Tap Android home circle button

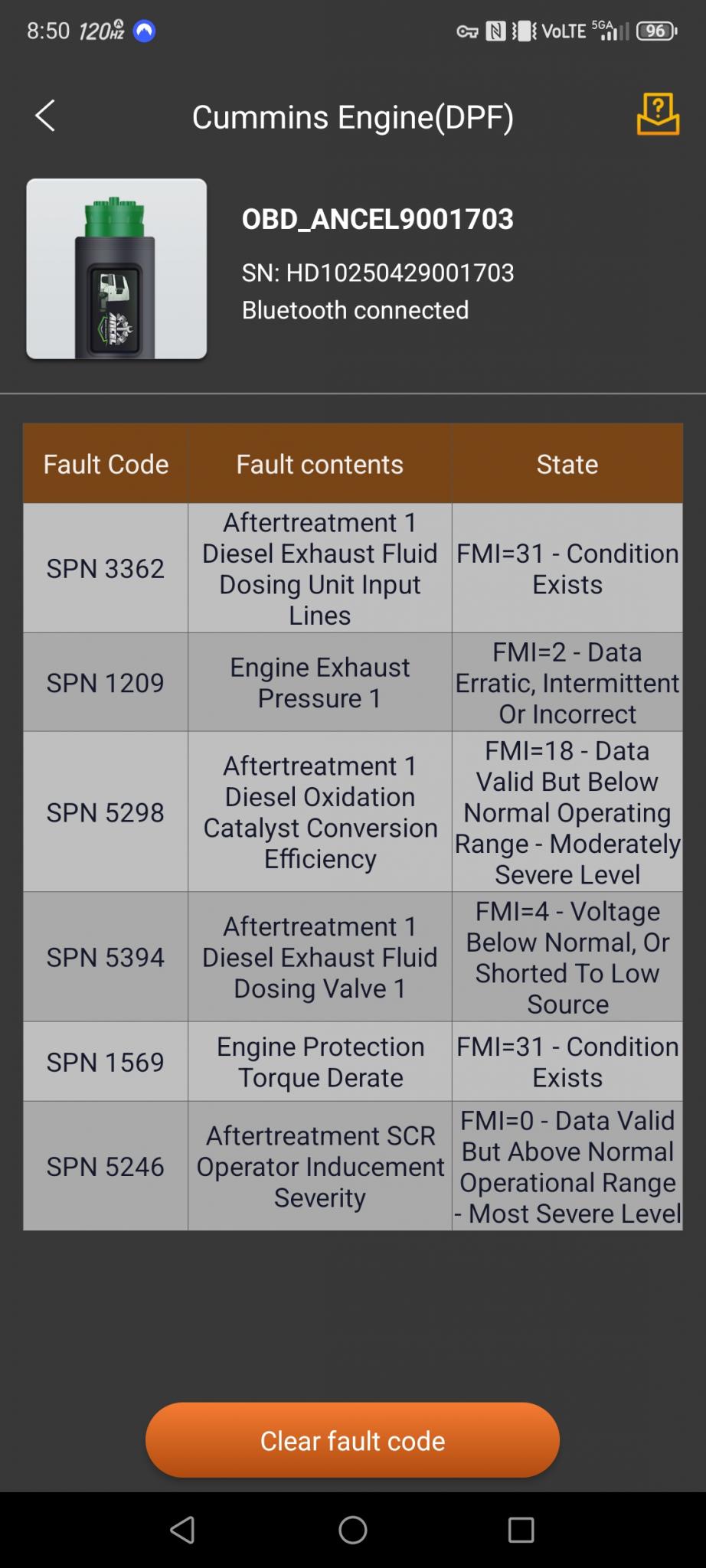click(353, 1530)
